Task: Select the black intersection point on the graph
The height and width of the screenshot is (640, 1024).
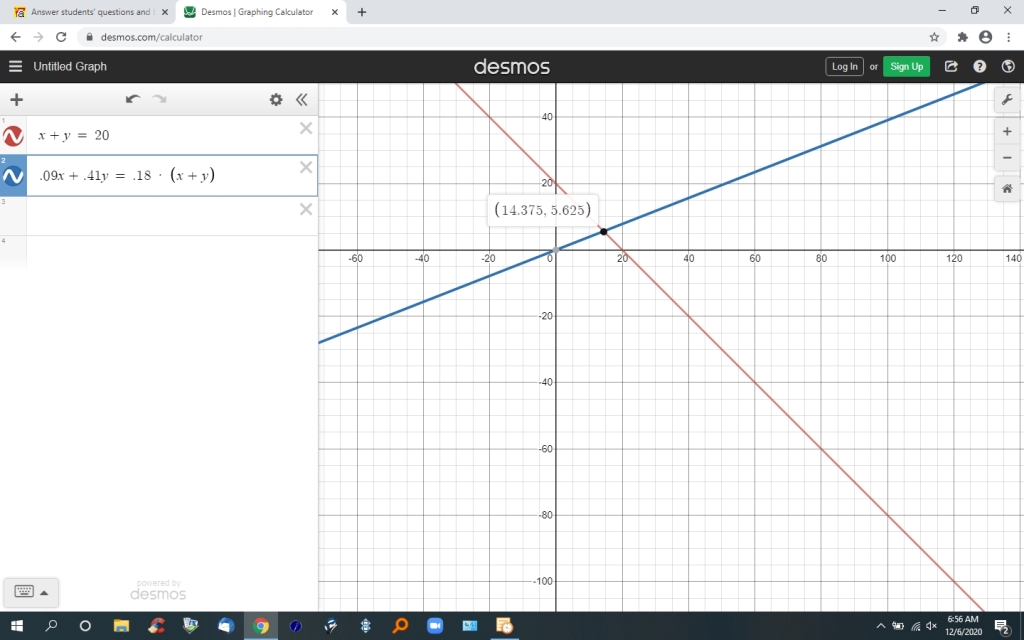Action: (603, 231)
